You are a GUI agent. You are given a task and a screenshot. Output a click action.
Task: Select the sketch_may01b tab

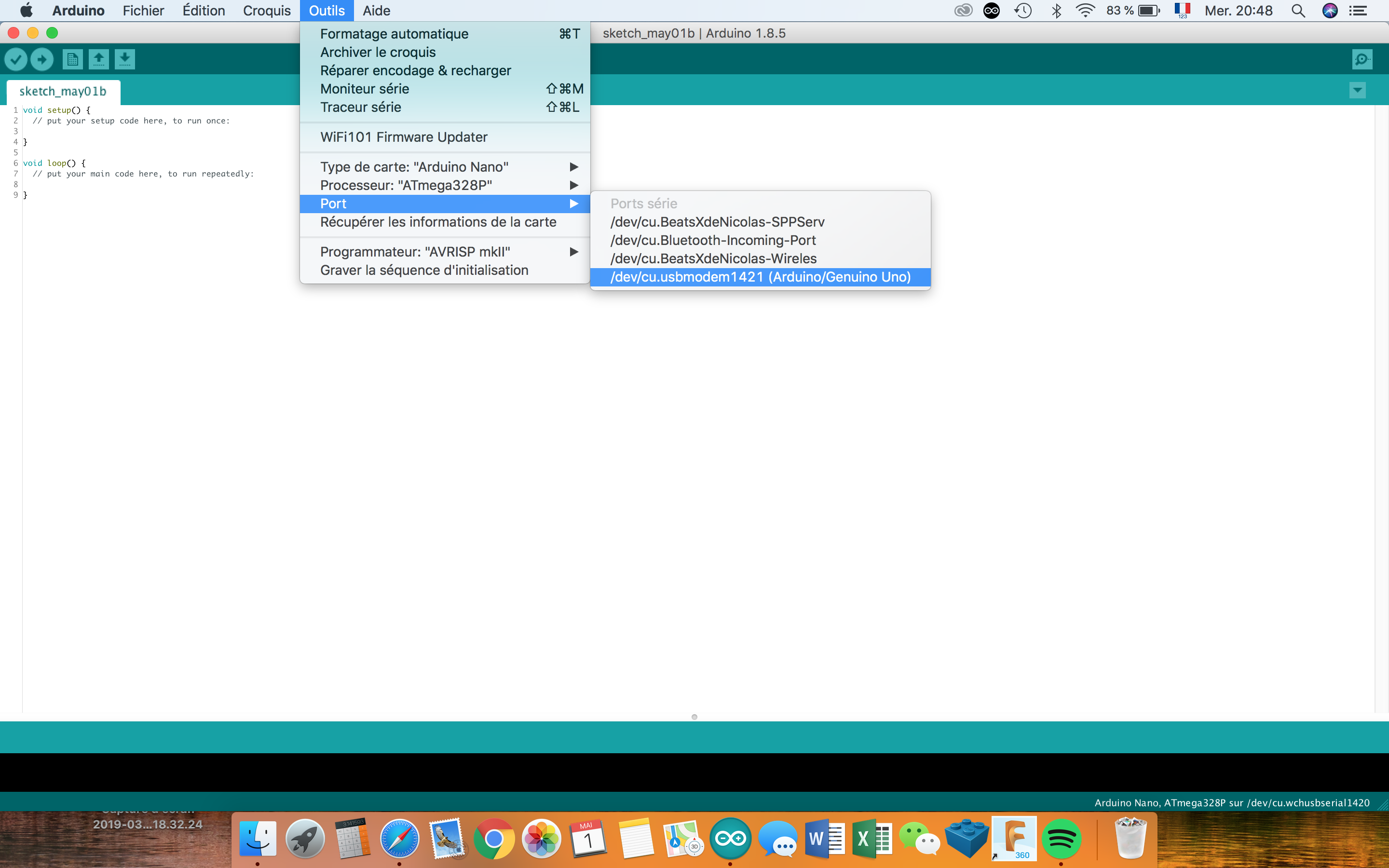(x=63, y=91)
